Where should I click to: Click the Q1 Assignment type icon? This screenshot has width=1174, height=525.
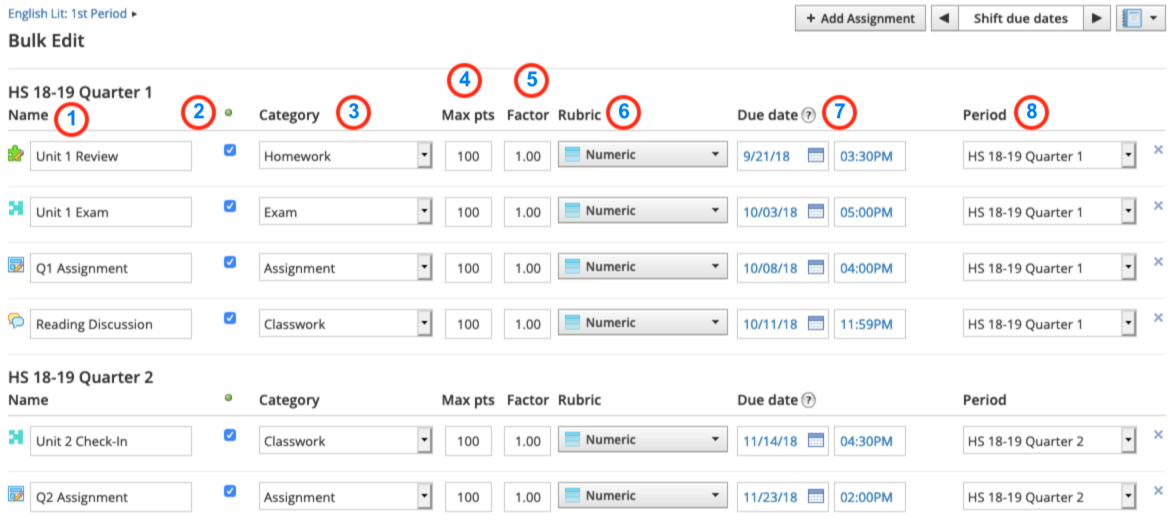16,266
